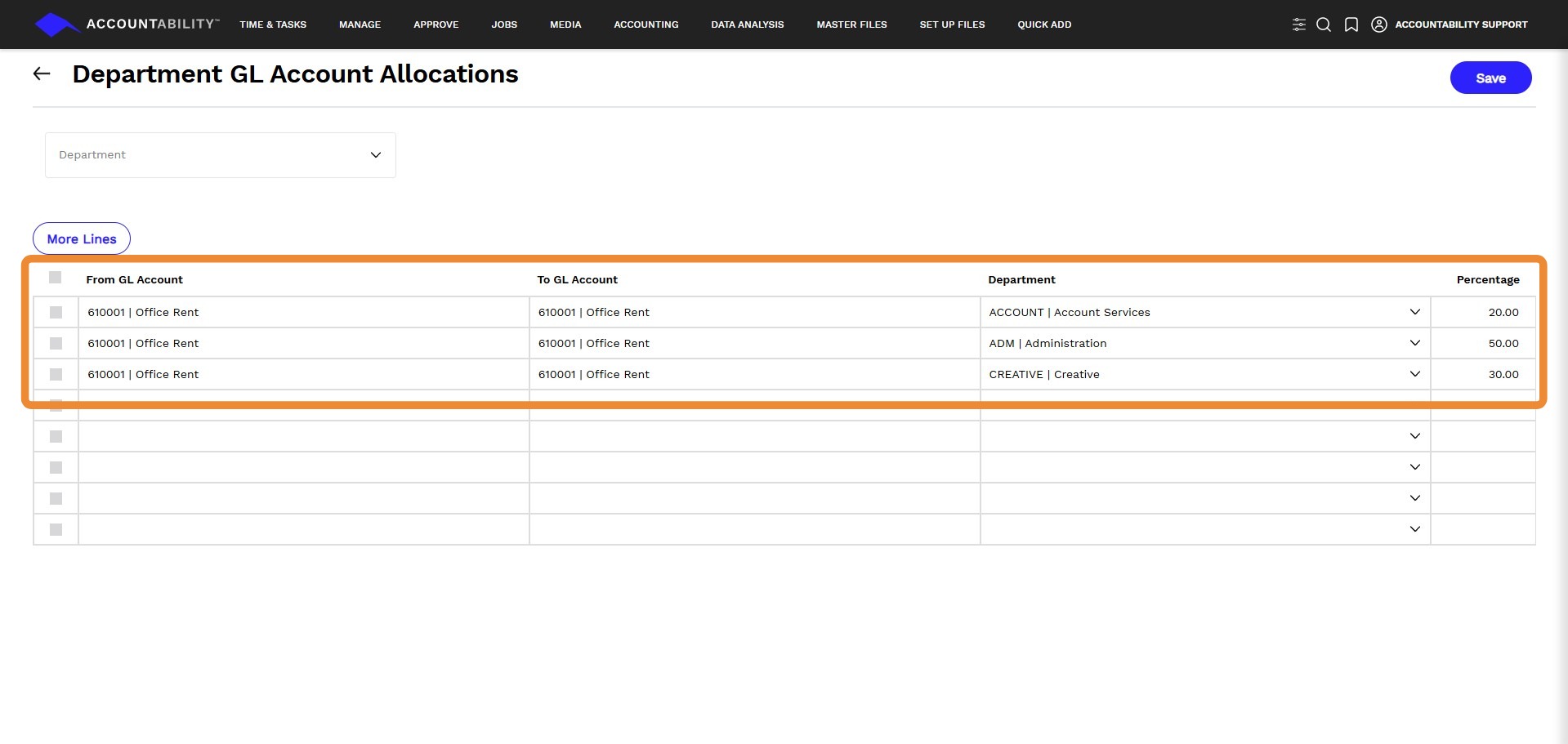Click the bookmark icon in header
1568x744 pixels.
(1351, 25)
